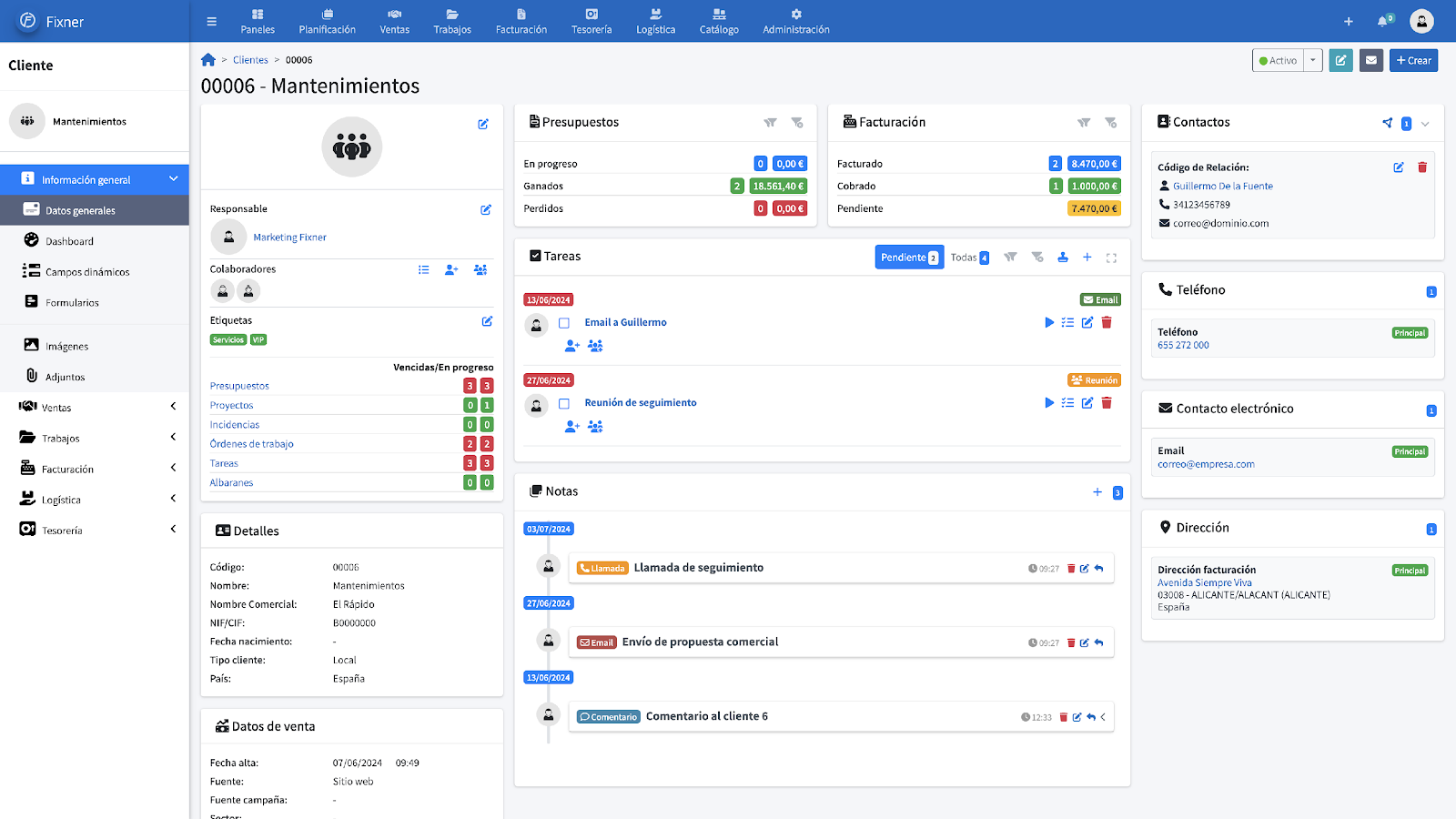Collapse the Contactos panel chevron
The image size is (1456, 819).
(x=1425, y=124)
